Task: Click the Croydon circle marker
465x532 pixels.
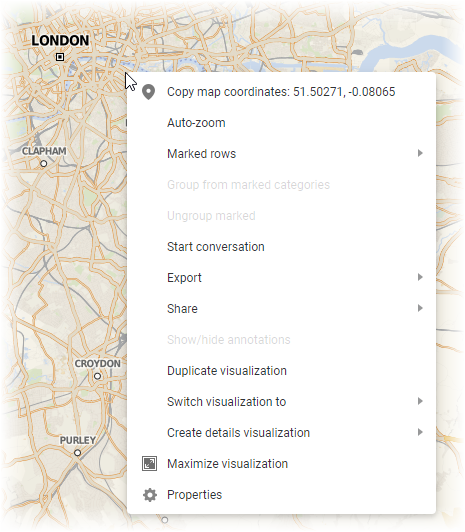Action: [x=97, y=376]
